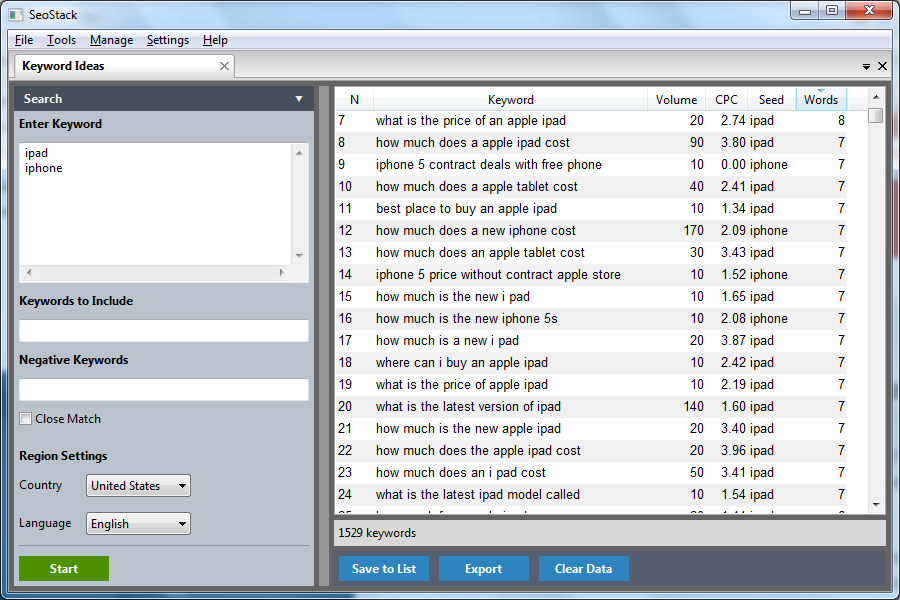Collapse the Search panel arrow

(x=298, y=99)
